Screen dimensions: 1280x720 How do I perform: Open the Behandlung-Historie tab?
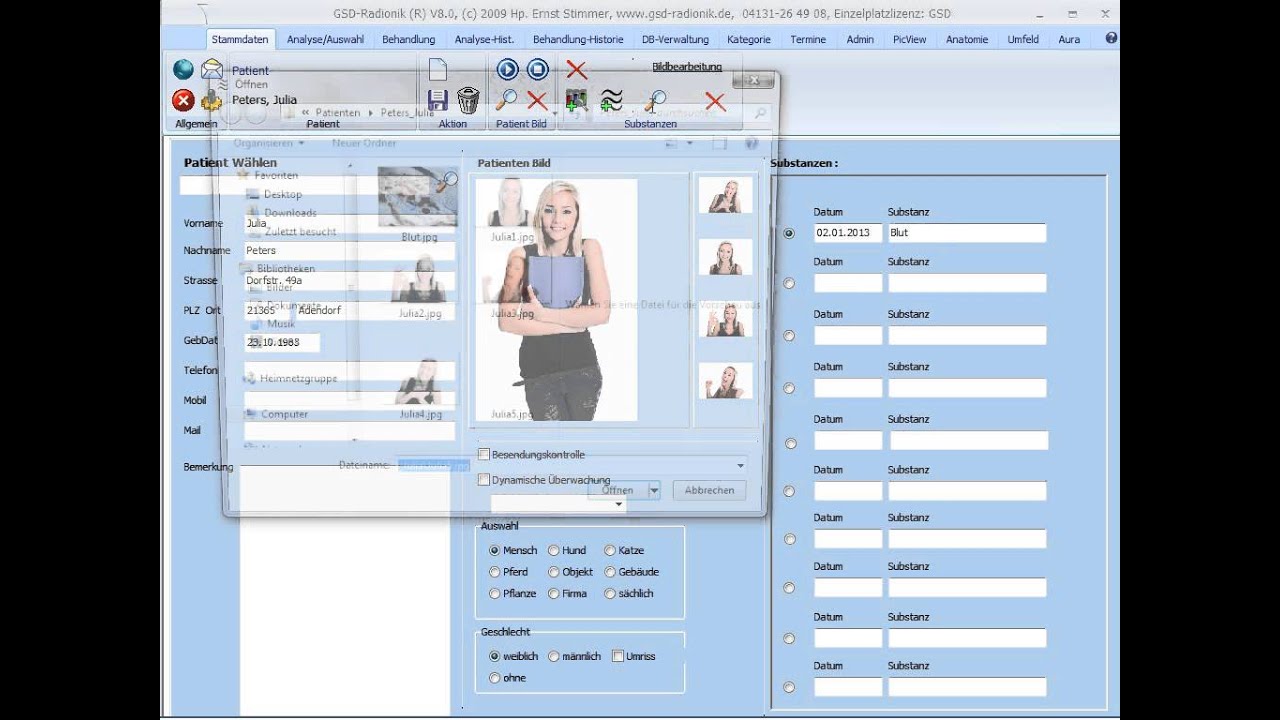pyautogui.click(x=578, y=39)
